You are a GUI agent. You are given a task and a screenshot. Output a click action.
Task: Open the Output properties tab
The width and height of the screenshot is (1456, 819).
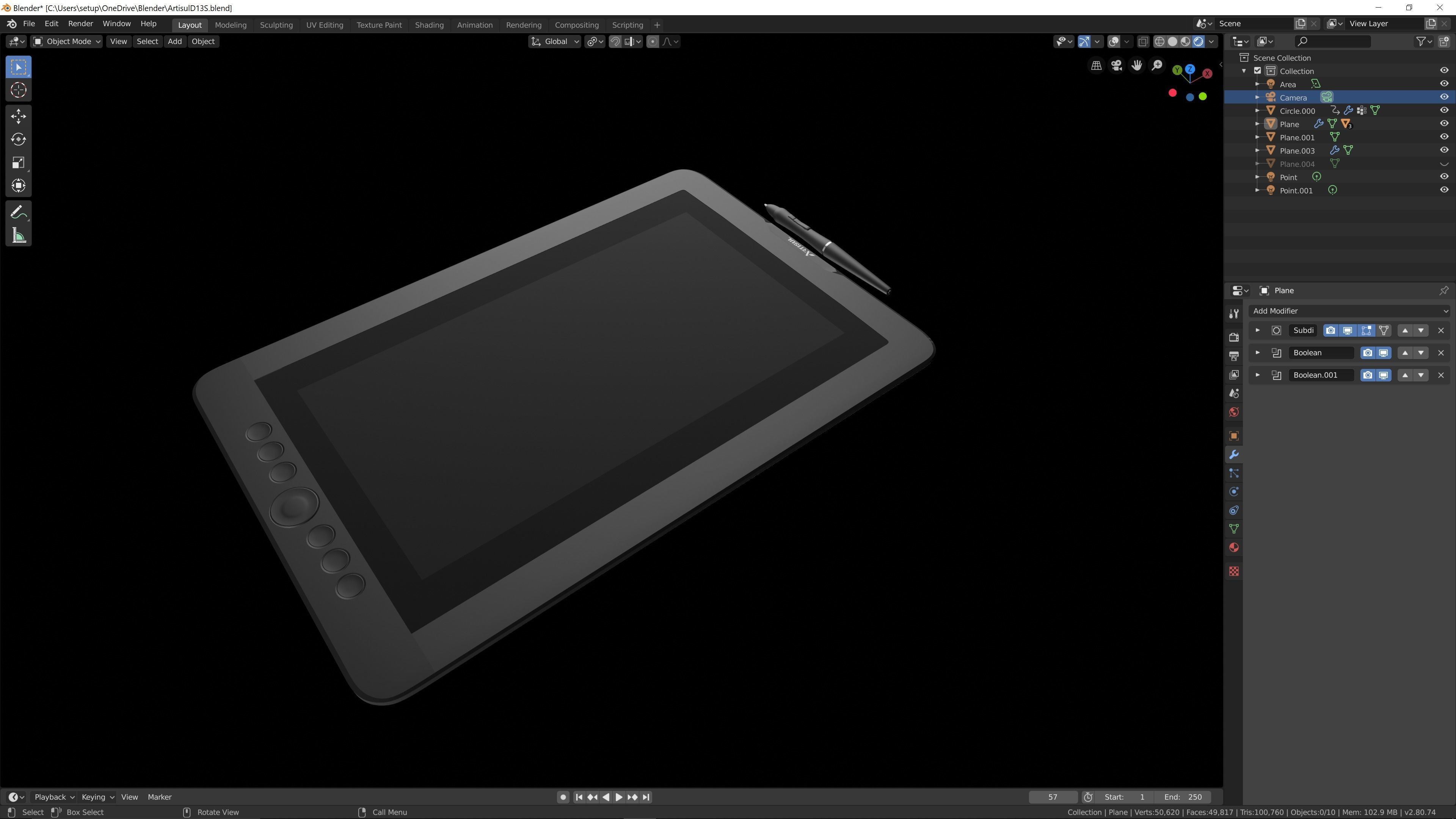1234,356
